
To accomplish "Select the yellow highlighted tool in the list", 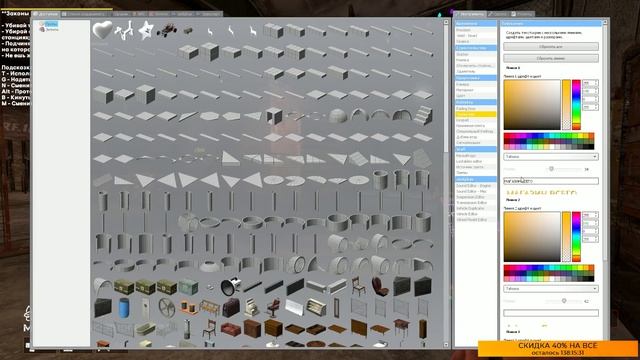I will [476, 115].
